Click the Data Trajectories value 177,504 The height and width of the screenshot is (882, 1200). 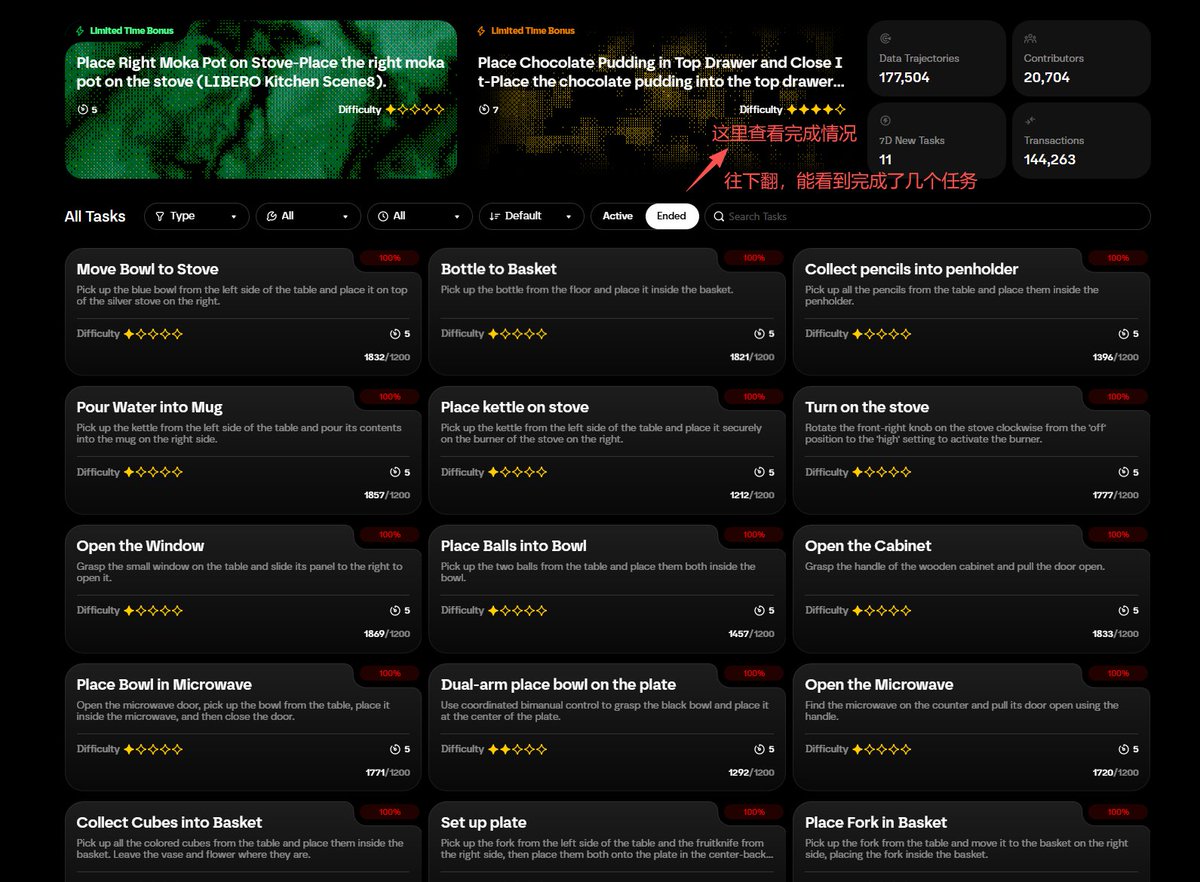pos(904,77)
